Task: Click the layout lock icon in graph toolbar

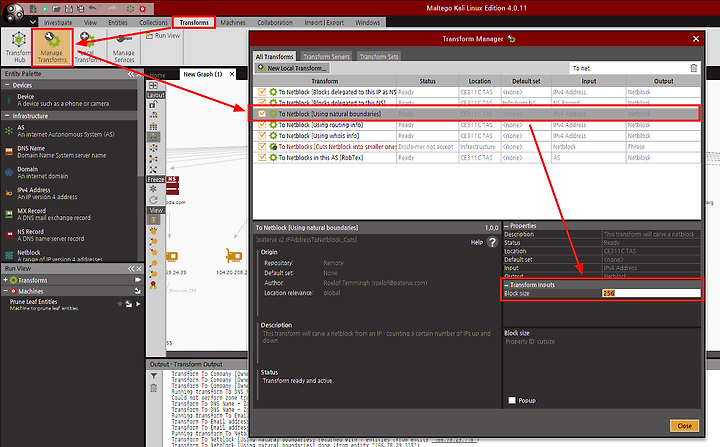Action: point(153,105)
